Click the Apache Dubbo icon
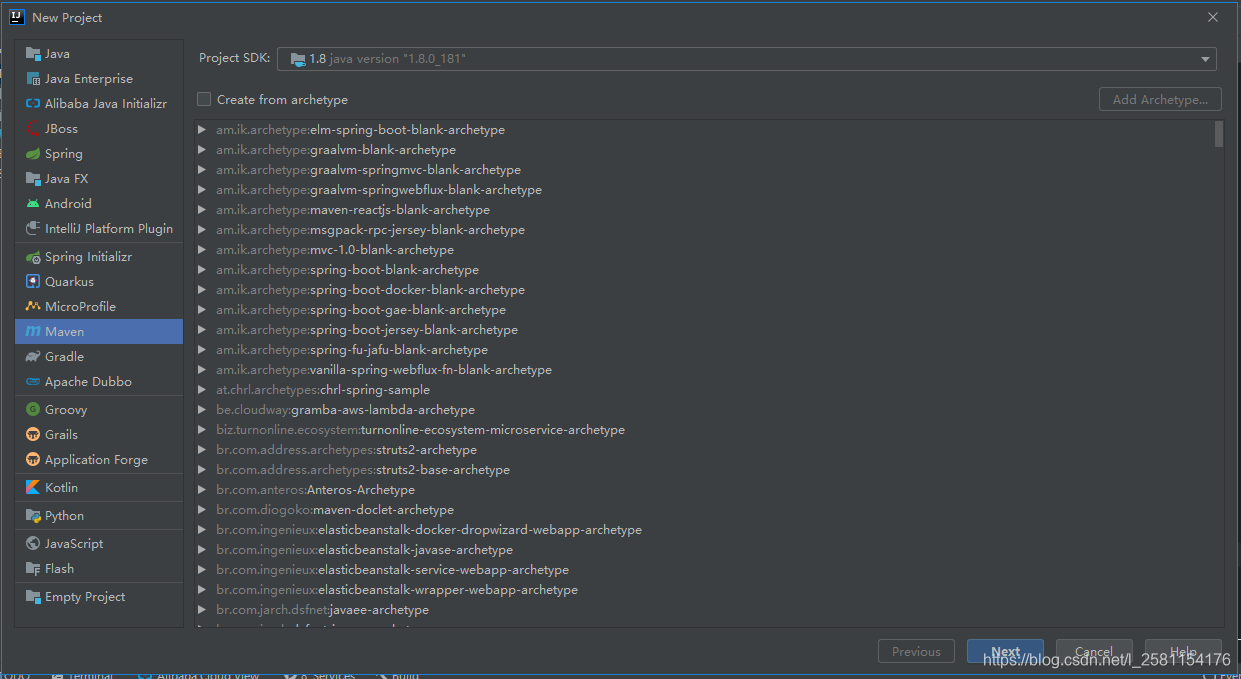The image size is (1241, 679). 33,382
